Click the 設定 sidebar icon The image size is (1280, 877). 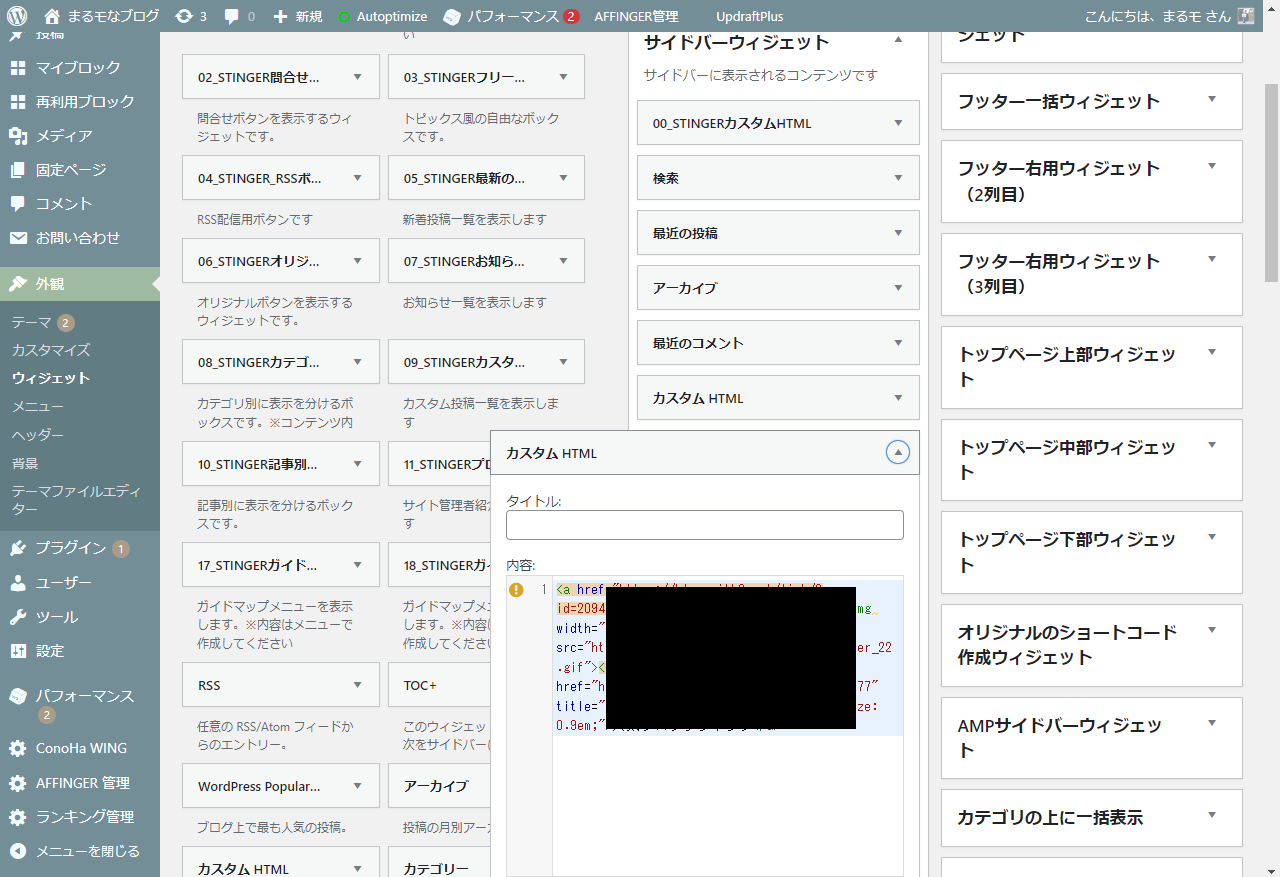tap(18, 651)
